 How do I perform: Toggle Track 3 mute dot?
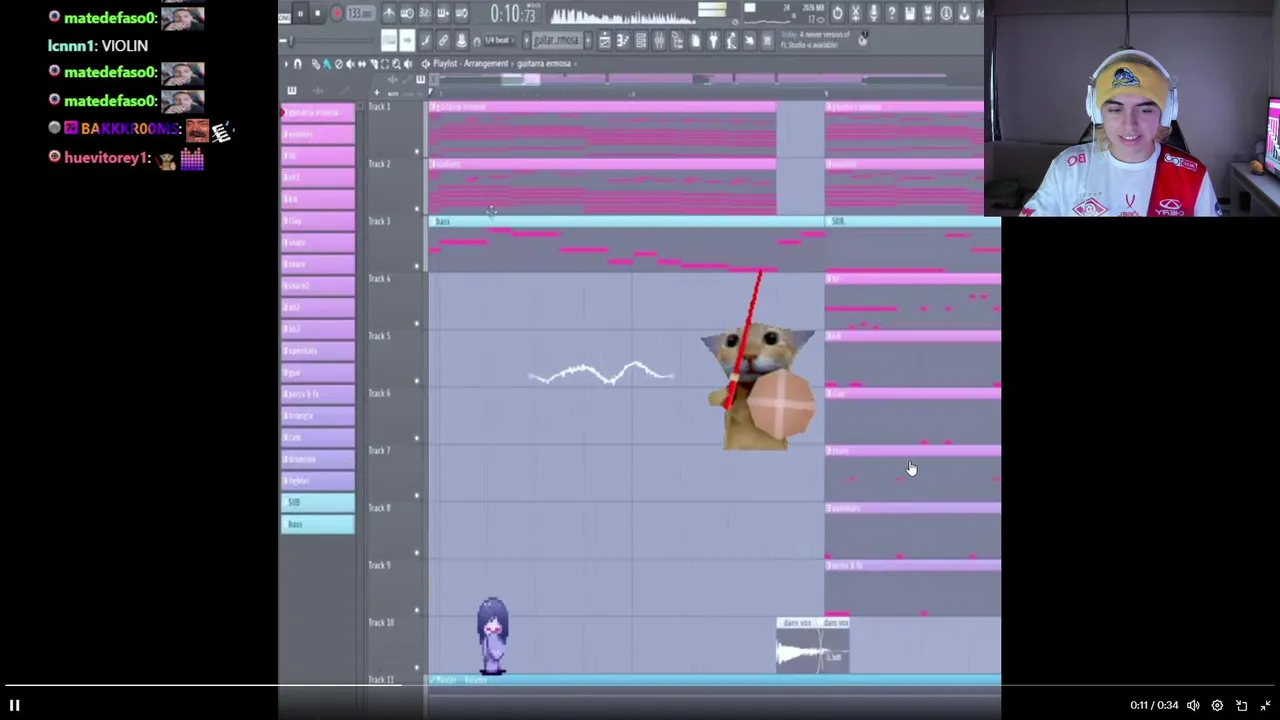[x=417, y=266]
